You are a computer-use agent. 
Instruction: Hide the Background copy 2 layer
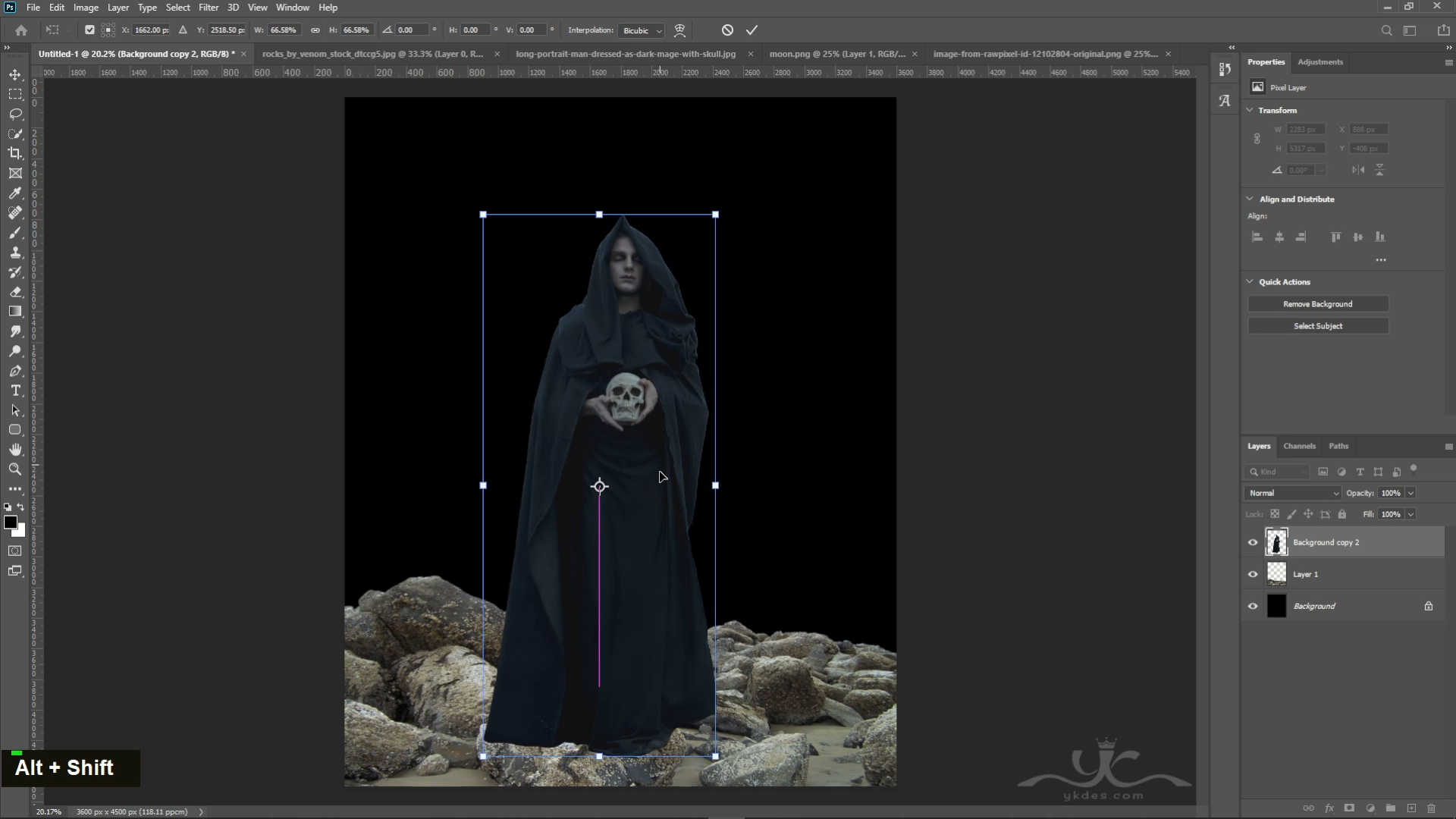coord(1253,542)
